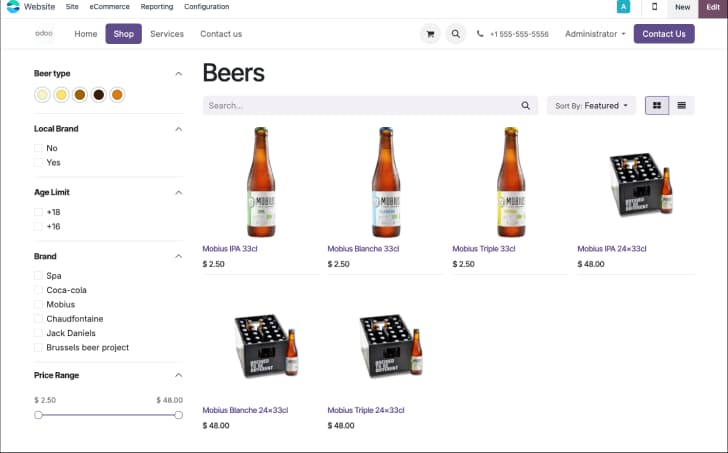Click the Mobius IPA 33cl bottle image
The image size is (728, 453).
point(261,182)
